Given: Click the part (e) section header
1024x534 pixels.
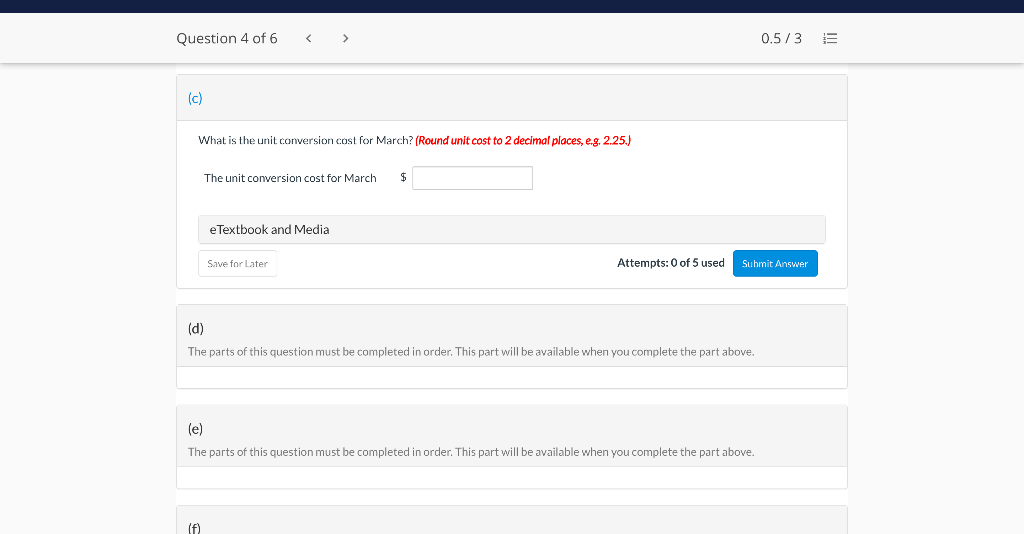Looking at the screenshot, I should [512, 436].
